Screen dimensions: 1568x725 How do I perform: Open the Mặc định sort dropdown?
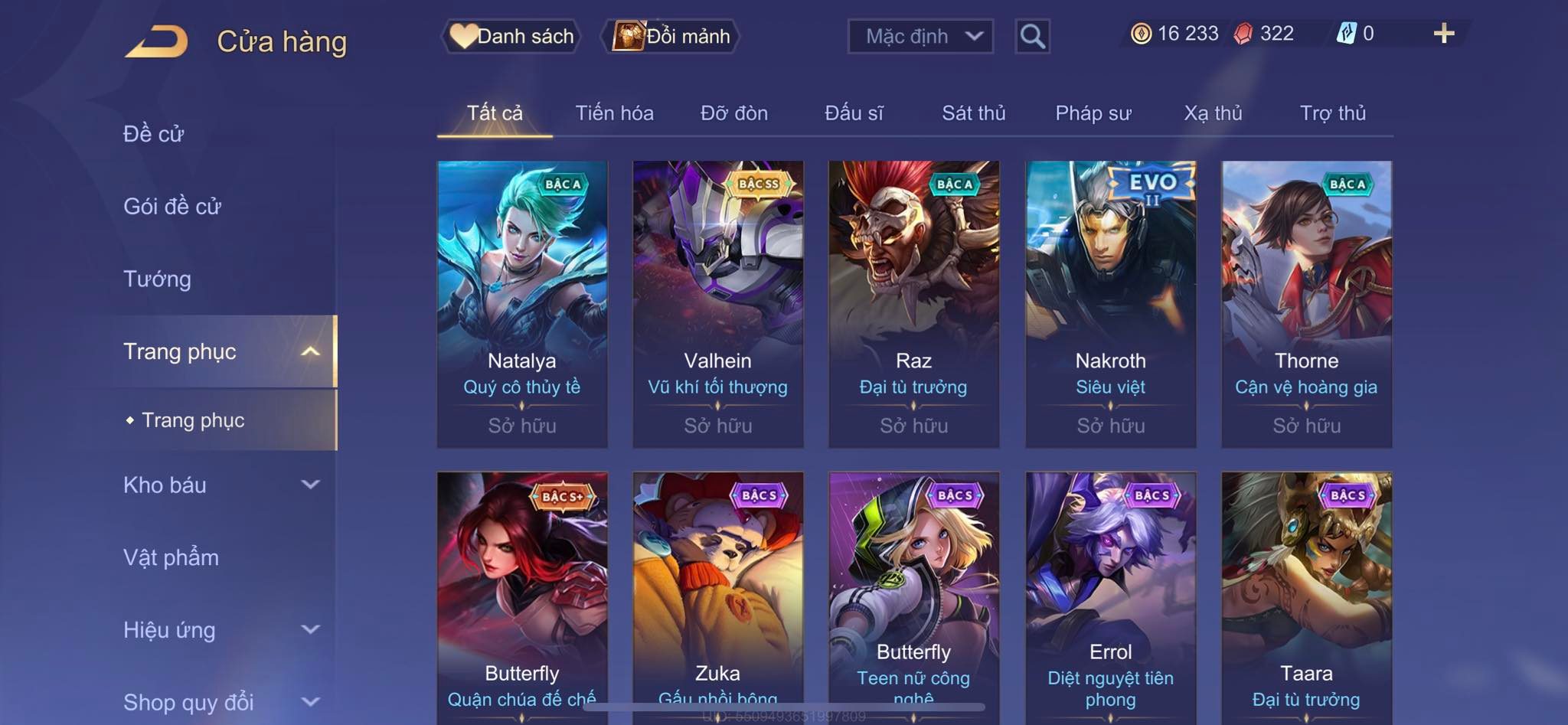(x=920, y=36)
